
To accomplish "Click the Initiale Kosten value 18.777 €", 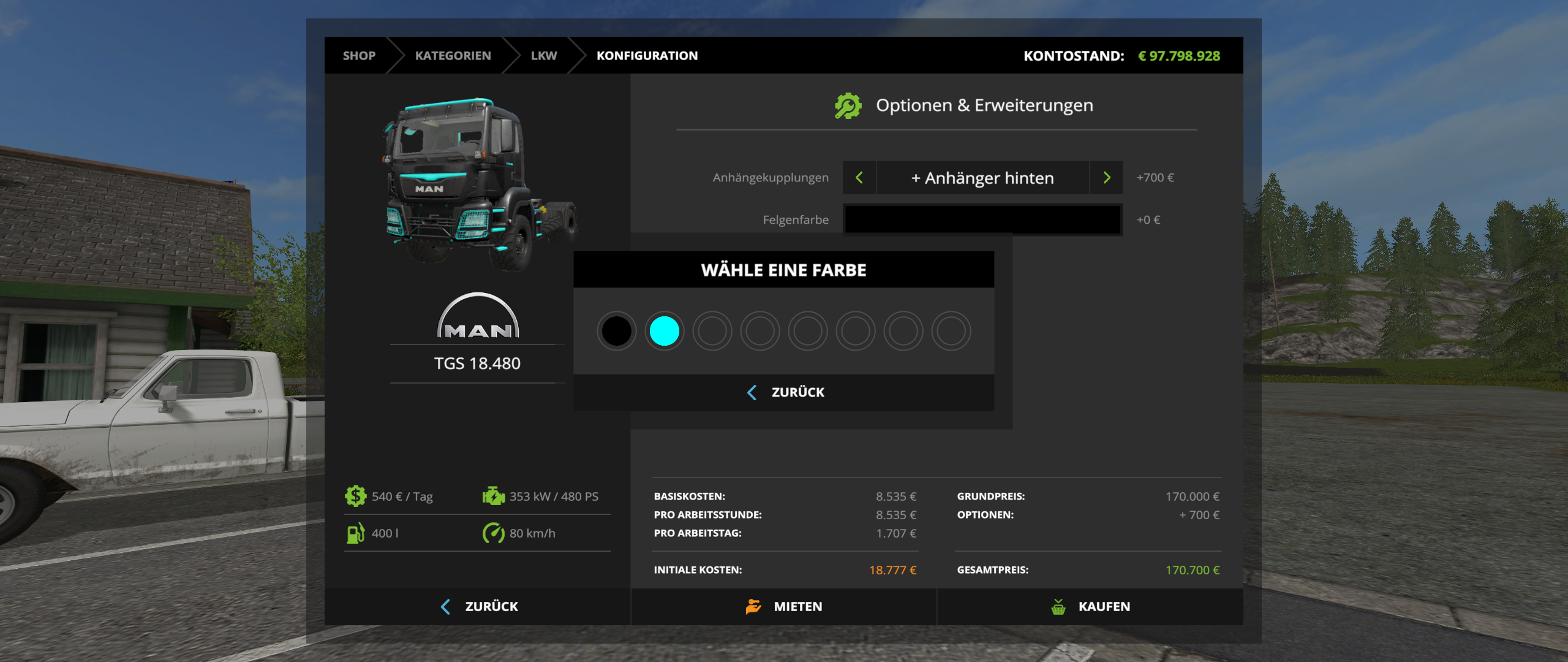I will (x=893, y=570).
